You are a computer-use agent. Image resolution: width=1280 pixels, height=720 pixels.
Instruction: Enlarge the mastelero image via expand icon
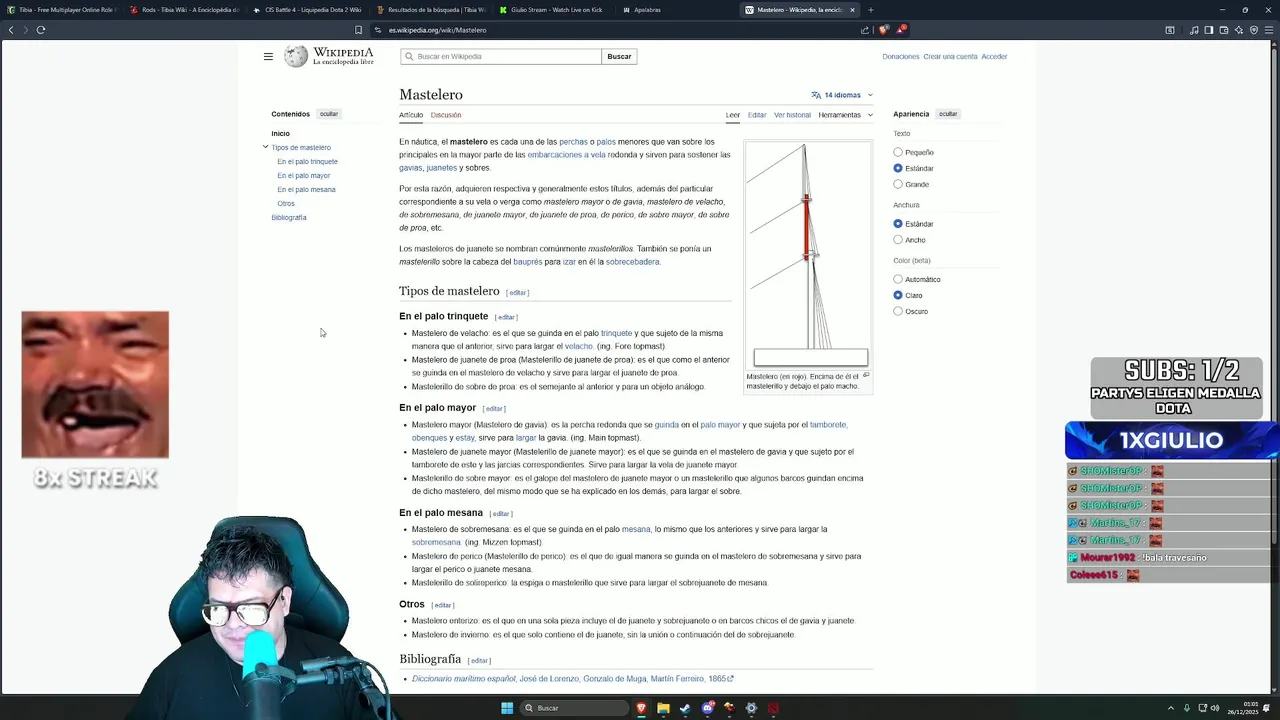click(x=866, y=376)
